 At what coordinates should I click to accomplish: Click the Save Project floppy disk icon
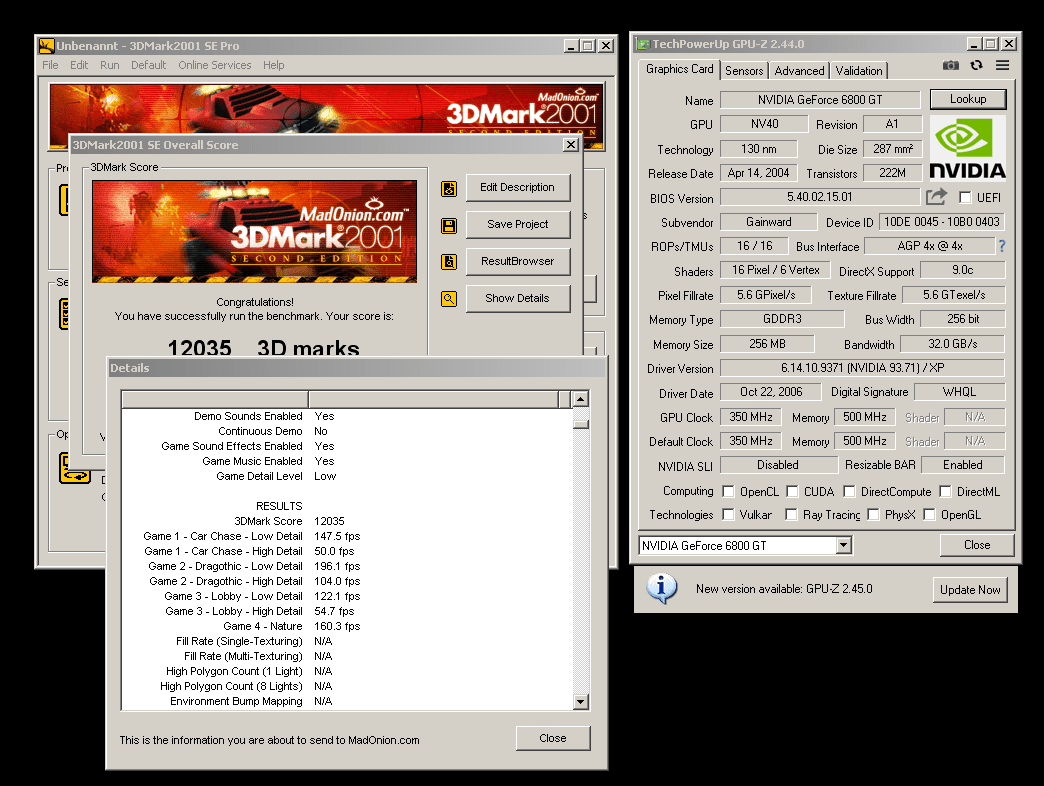coord(449,226)
